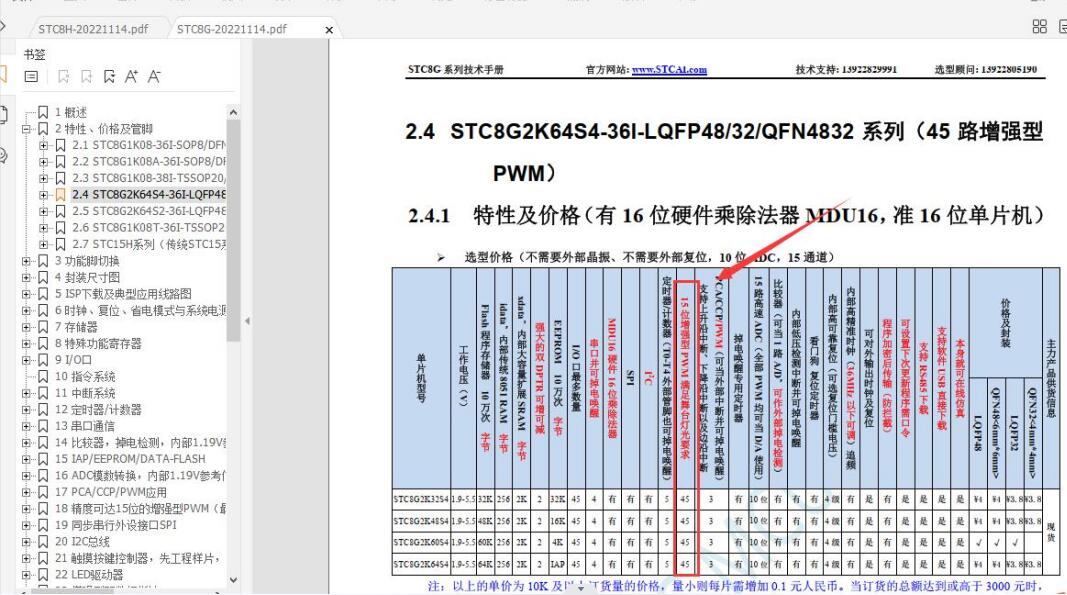Click the '2.4.1 特性及价格' section heading
Image resolution: width=1067 pixels, height=595 pixels.
[x=727, y=216]
